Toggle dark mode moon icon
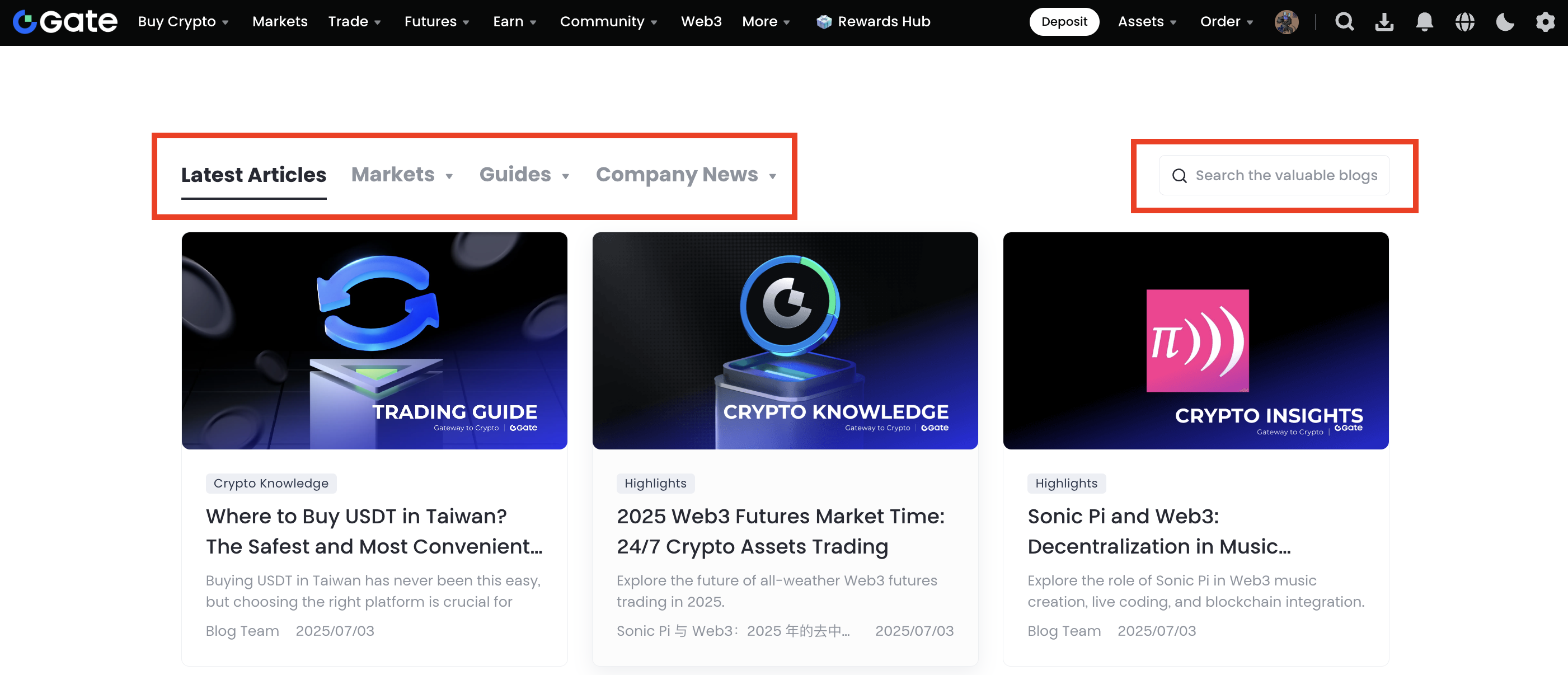The height and width of the screenshot is (675, 1568). tap(1505, 22)
